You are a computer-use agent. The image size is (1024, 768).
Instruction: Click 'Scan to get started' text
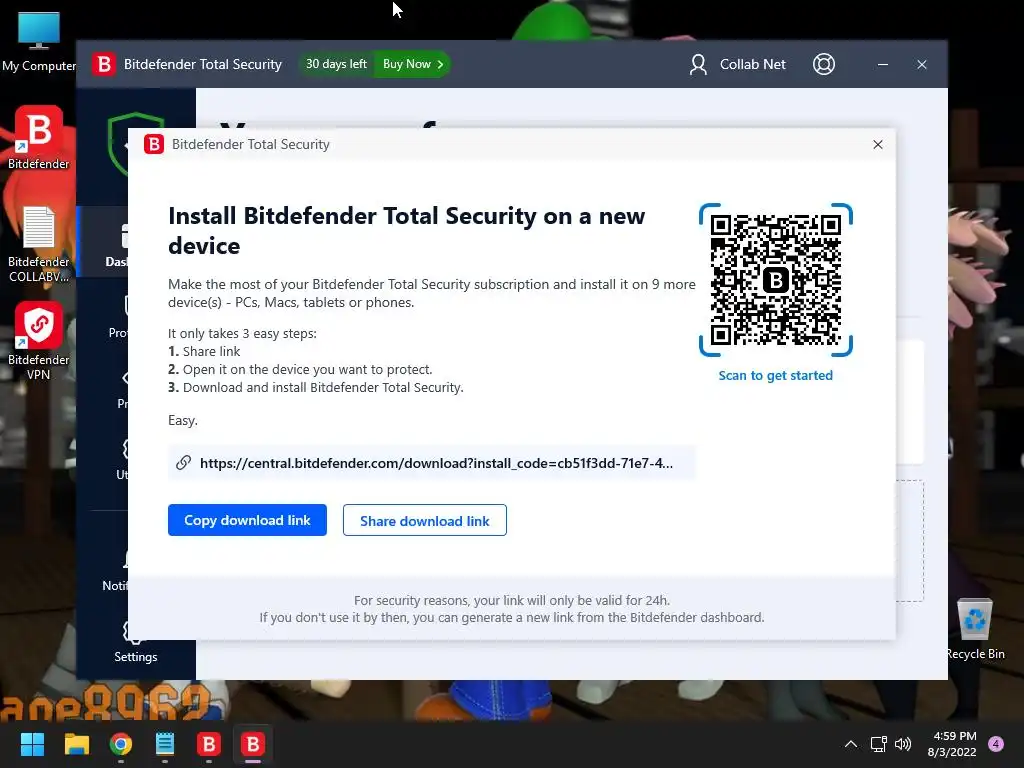[x=776, y=376]
